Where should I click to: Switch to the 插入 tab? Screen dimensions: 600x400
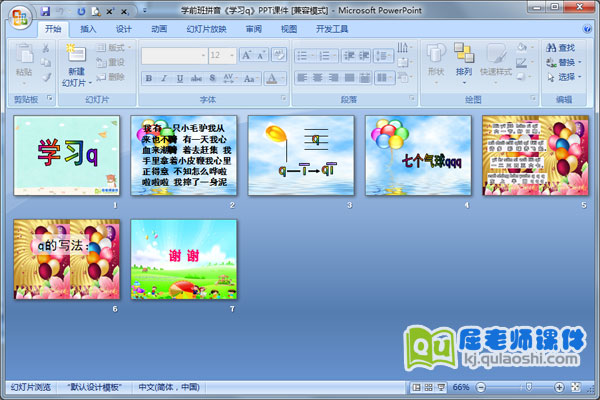pos(88,29)
